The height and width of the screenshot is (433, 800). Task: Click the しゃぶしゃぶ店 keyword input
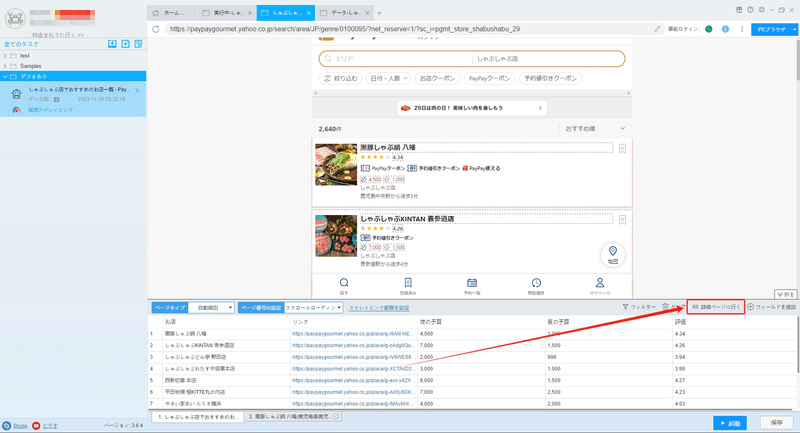coord(548,59)
